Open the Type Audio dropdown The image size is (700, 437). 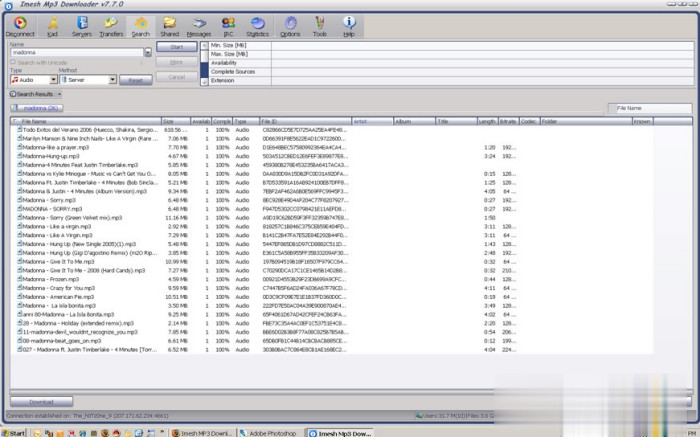point(53,79)
